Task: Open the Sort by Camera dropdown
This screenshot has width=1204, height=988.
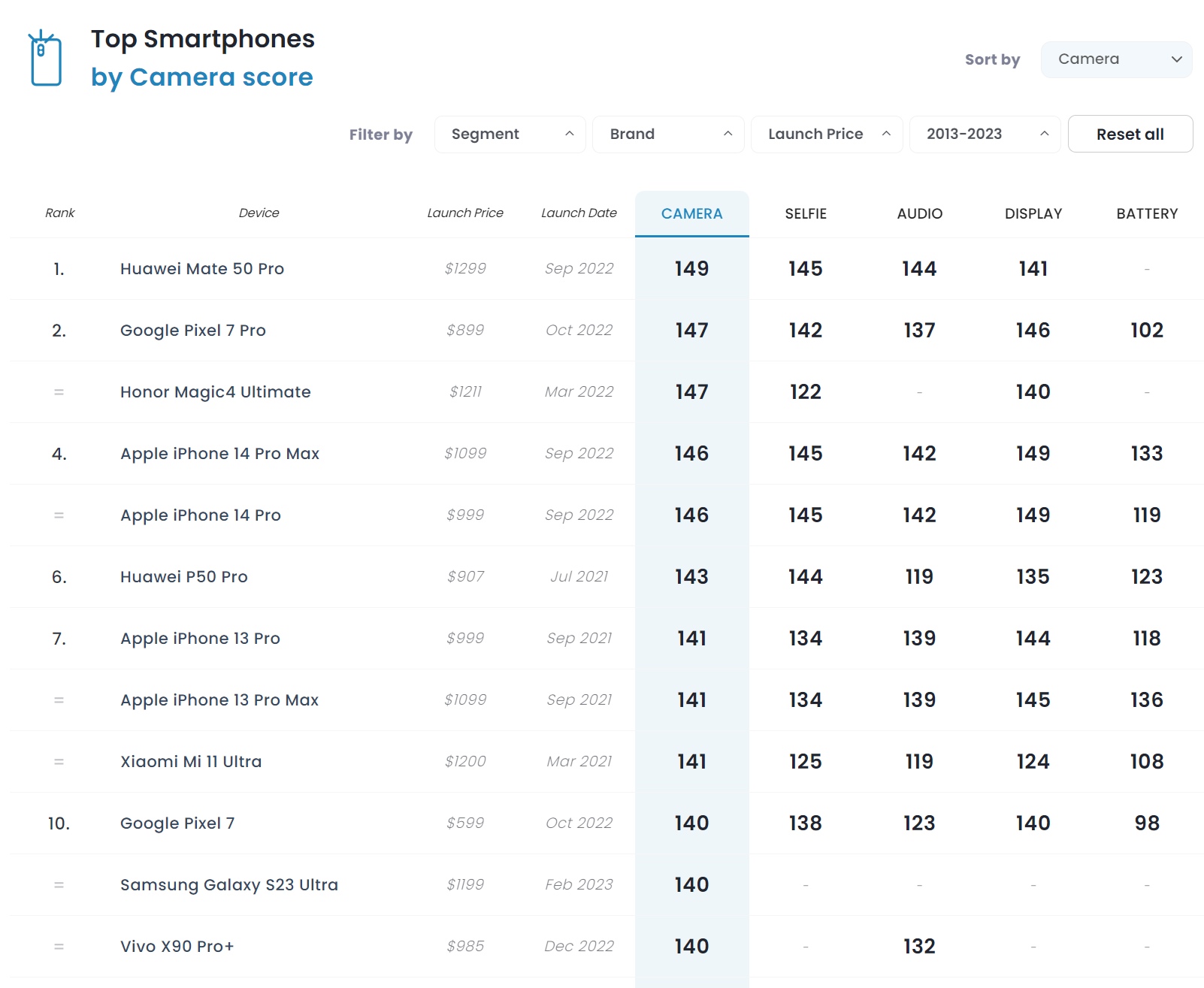Action: 1116,59
